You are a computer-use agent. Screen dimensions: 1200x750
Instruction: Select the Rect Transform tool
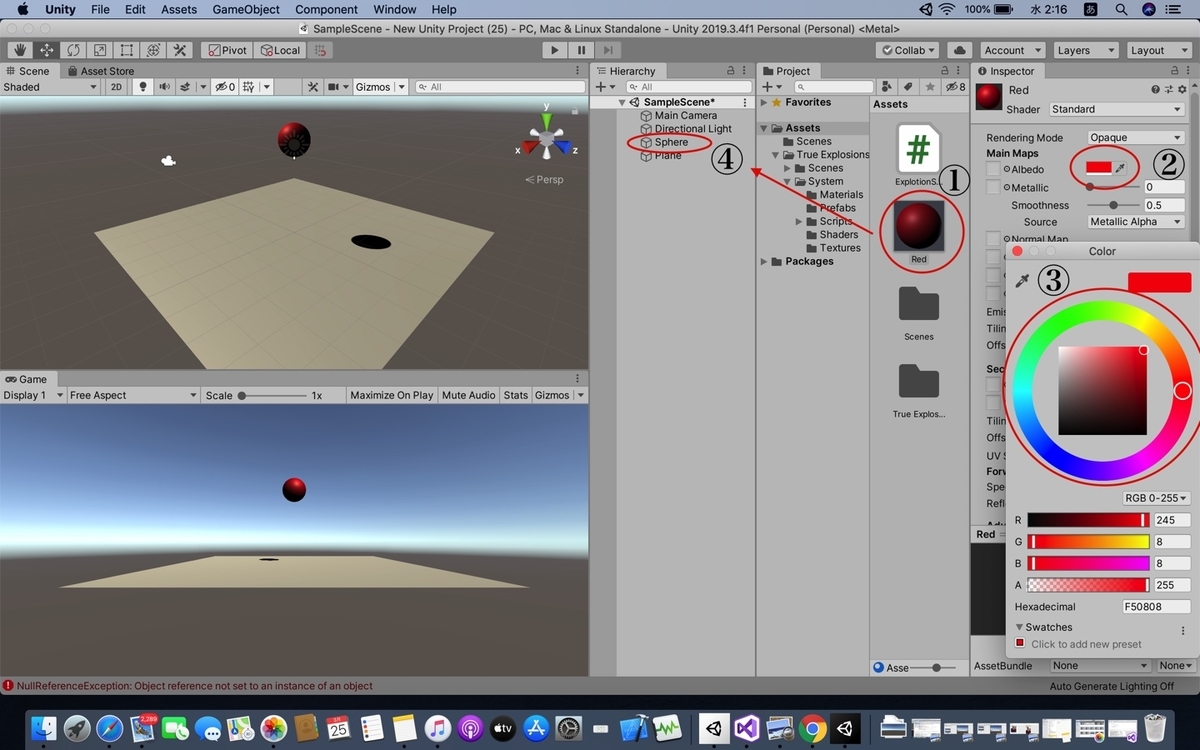[x=127, y=50]
